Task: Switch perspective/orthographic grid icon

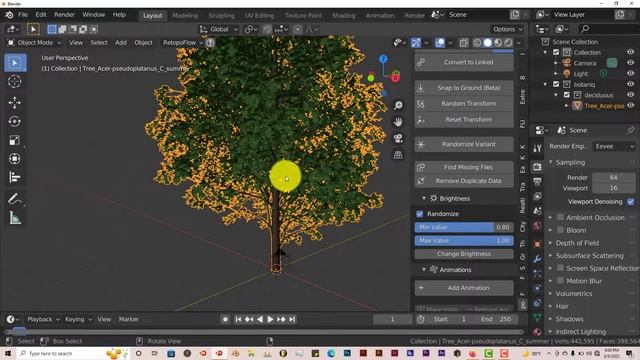Action: pos(398,155)
